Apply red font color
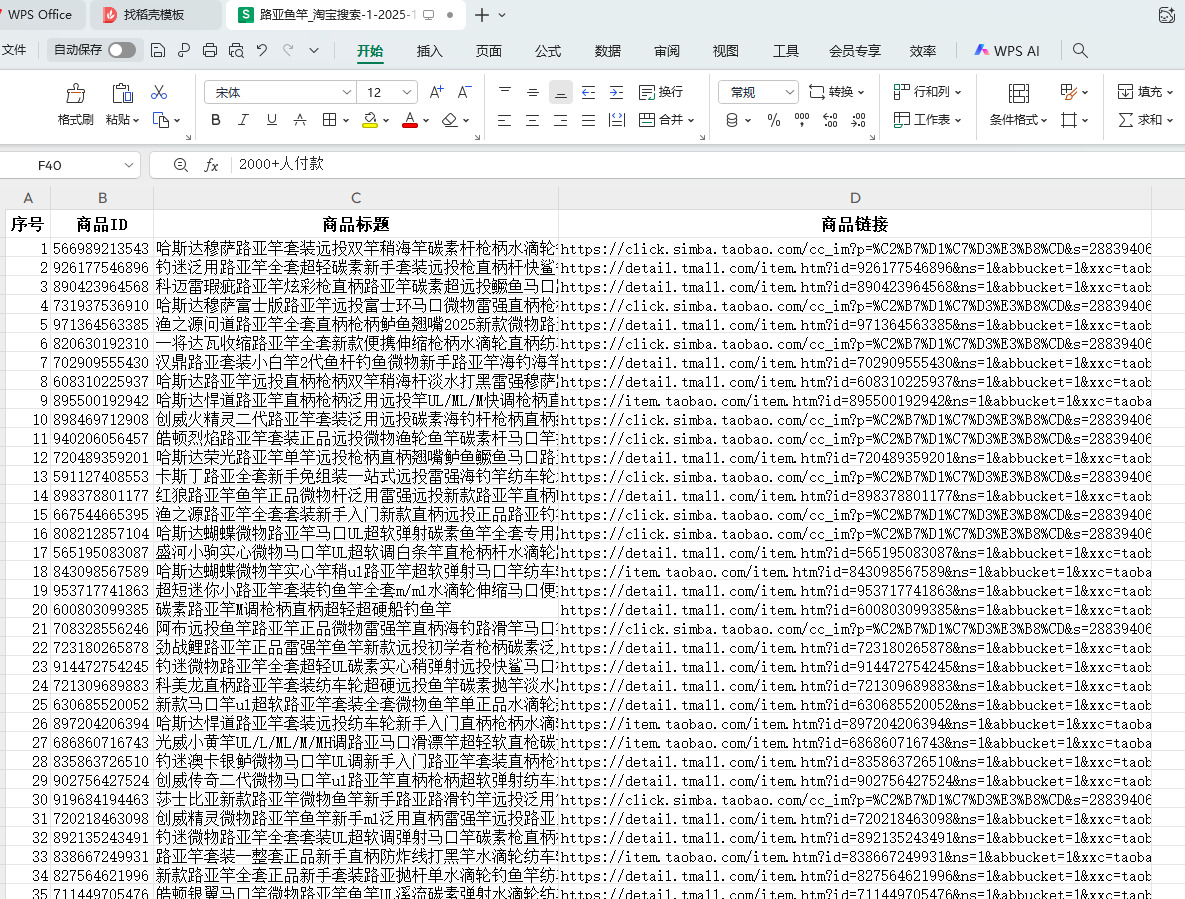The image size is (1185, 899). point(410,120)
